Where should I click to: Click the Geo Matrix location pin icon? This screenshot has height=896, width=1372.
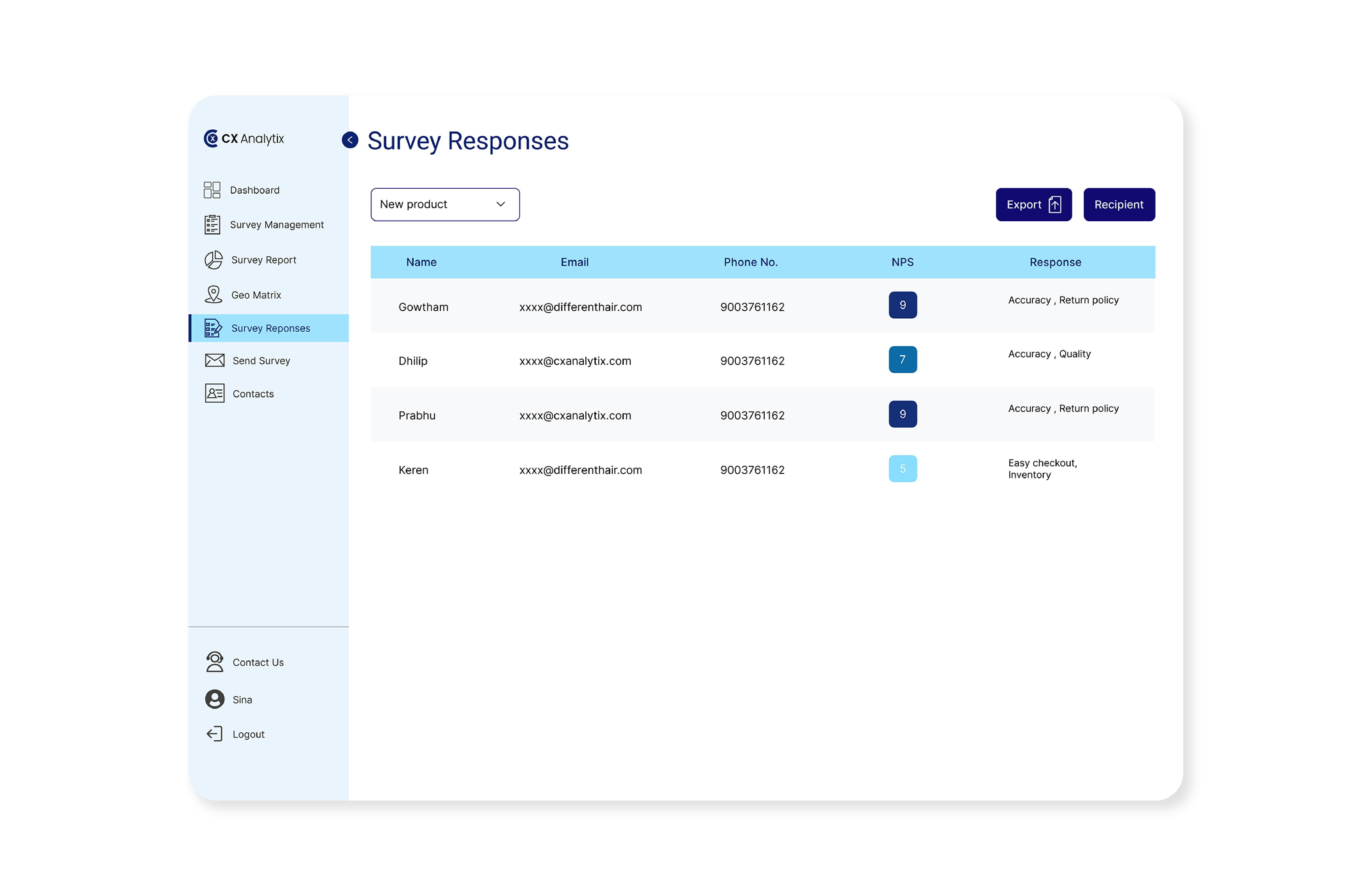point(213,295)
